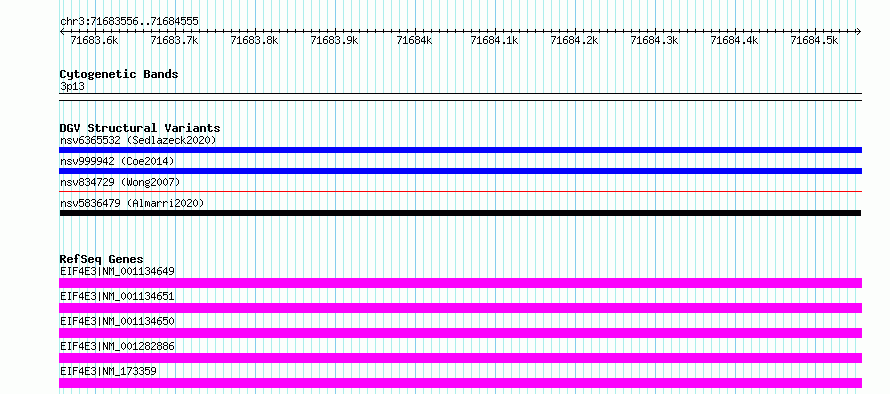Click the EIF4E3|NM_001134649 gene label
This screenshot has height=394, width=890.
point(117,271)
